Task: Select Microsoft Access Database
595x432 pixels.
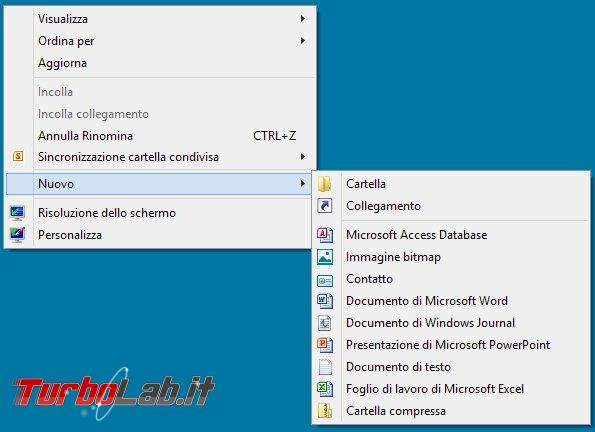Action: pyautogui.click(x=451, y=235)
